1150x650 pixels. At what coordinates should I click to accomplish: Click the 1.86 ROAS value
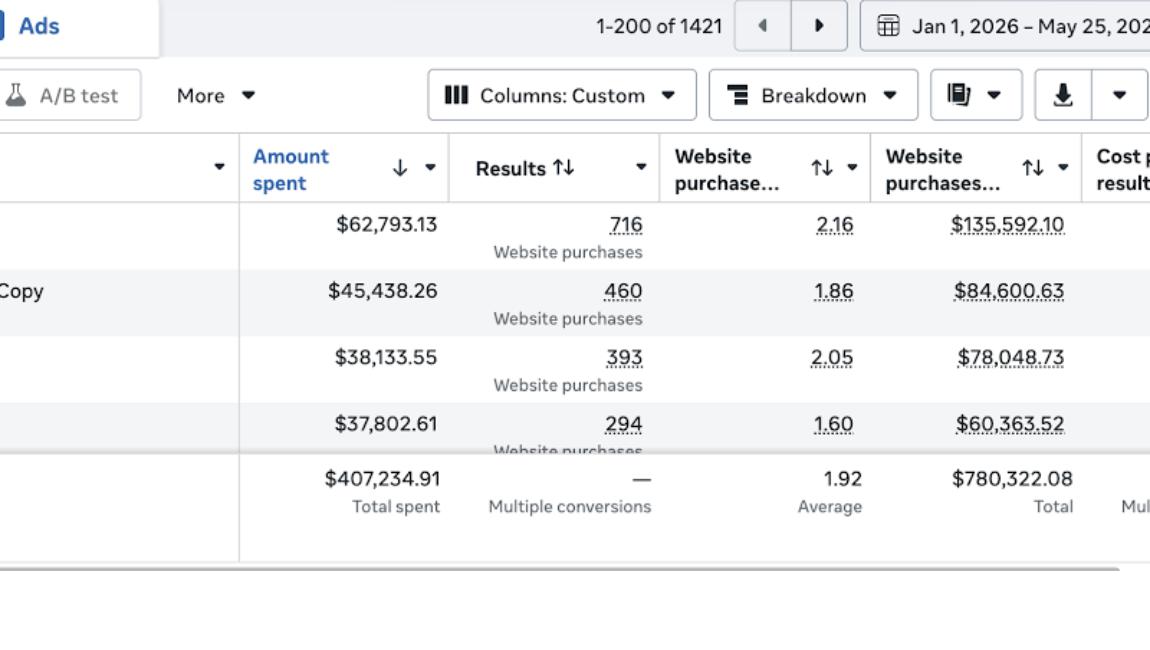834,291
